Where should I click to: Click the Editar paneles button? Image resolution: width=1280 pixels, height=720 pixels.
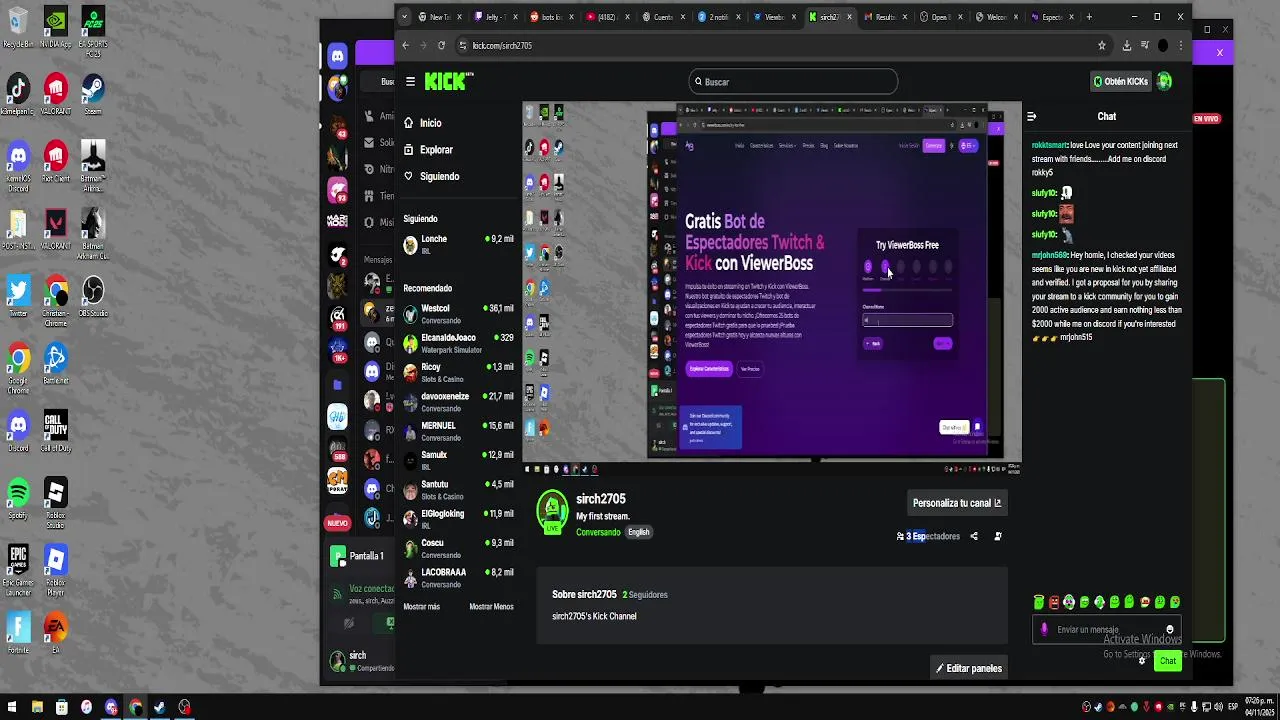tap(968, 668)
